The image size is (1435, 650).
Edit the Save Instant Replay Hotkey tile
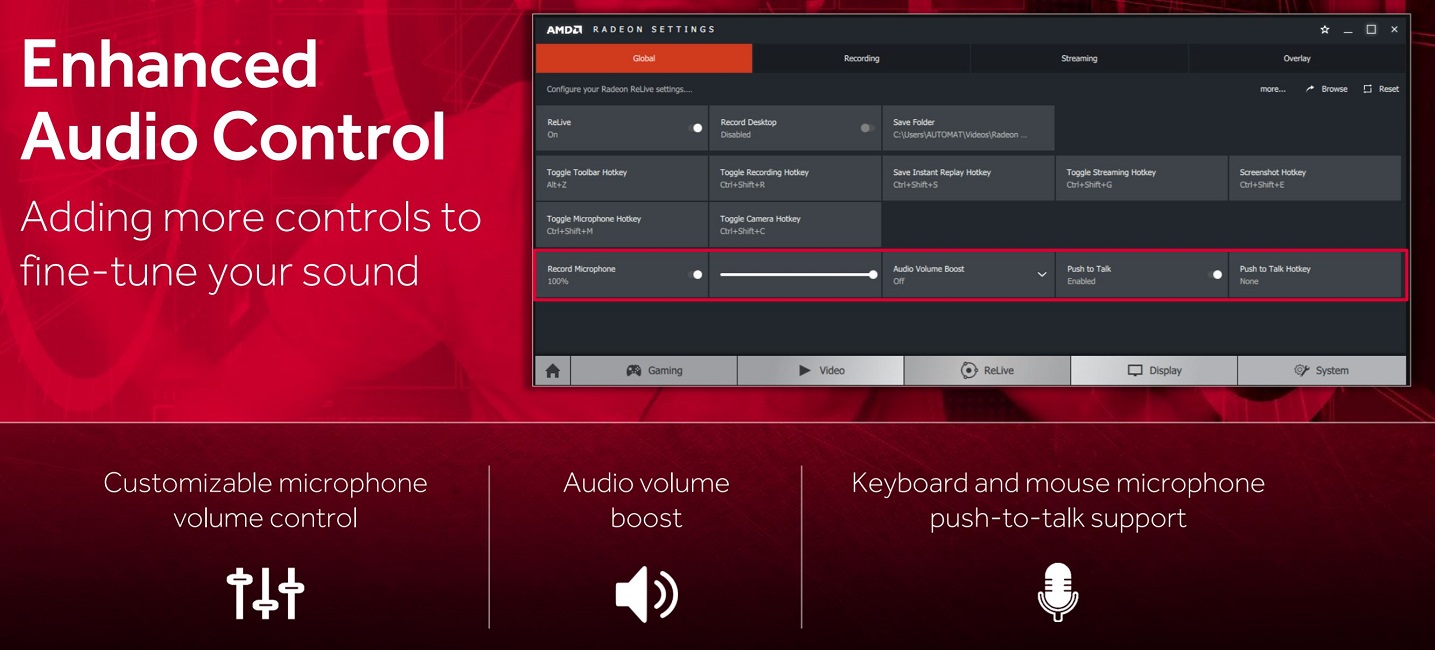968,178
